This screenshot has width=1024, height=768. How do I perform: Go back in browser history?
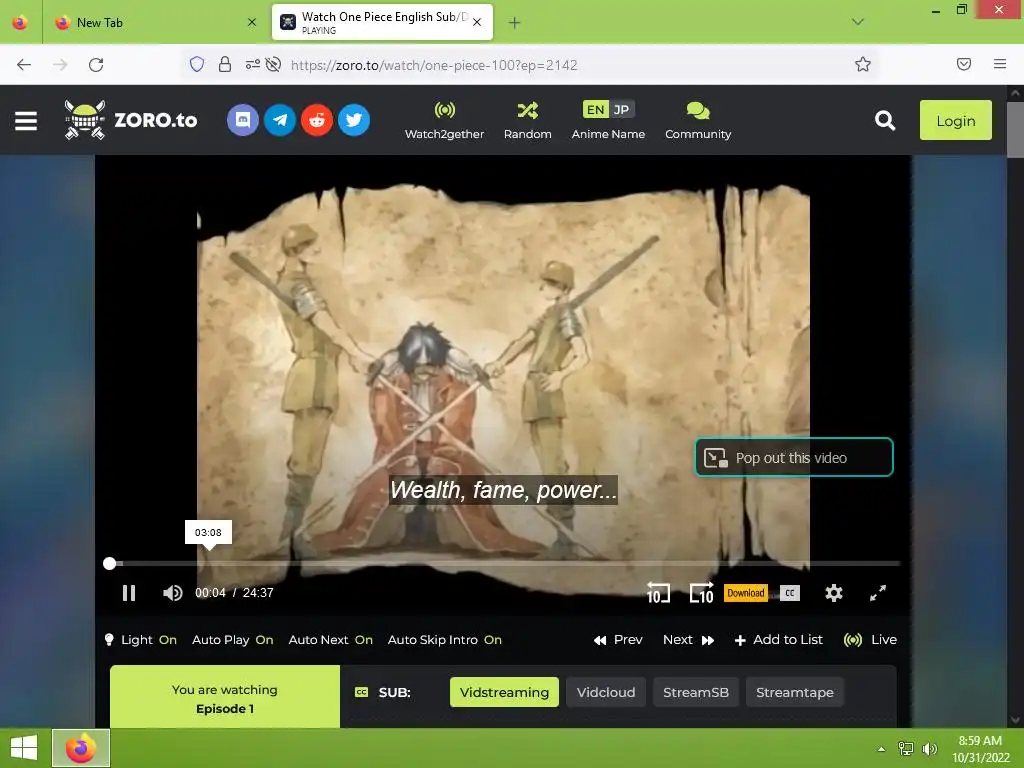point(24,65)
